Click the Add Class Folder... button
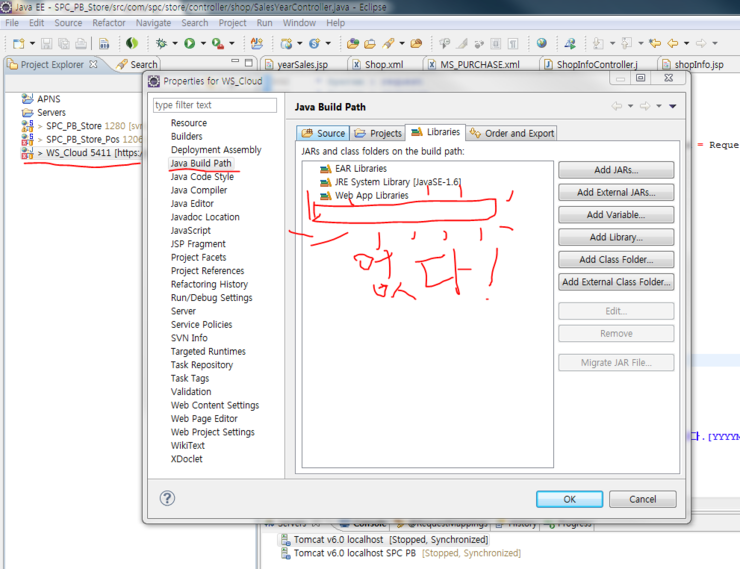The width and height of the screenshot is (740, 569). [x=616, y=259]
